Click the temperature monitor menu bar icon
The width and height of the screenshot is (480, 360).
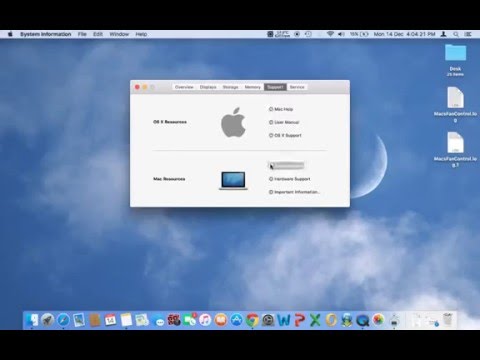coord(279,34)
